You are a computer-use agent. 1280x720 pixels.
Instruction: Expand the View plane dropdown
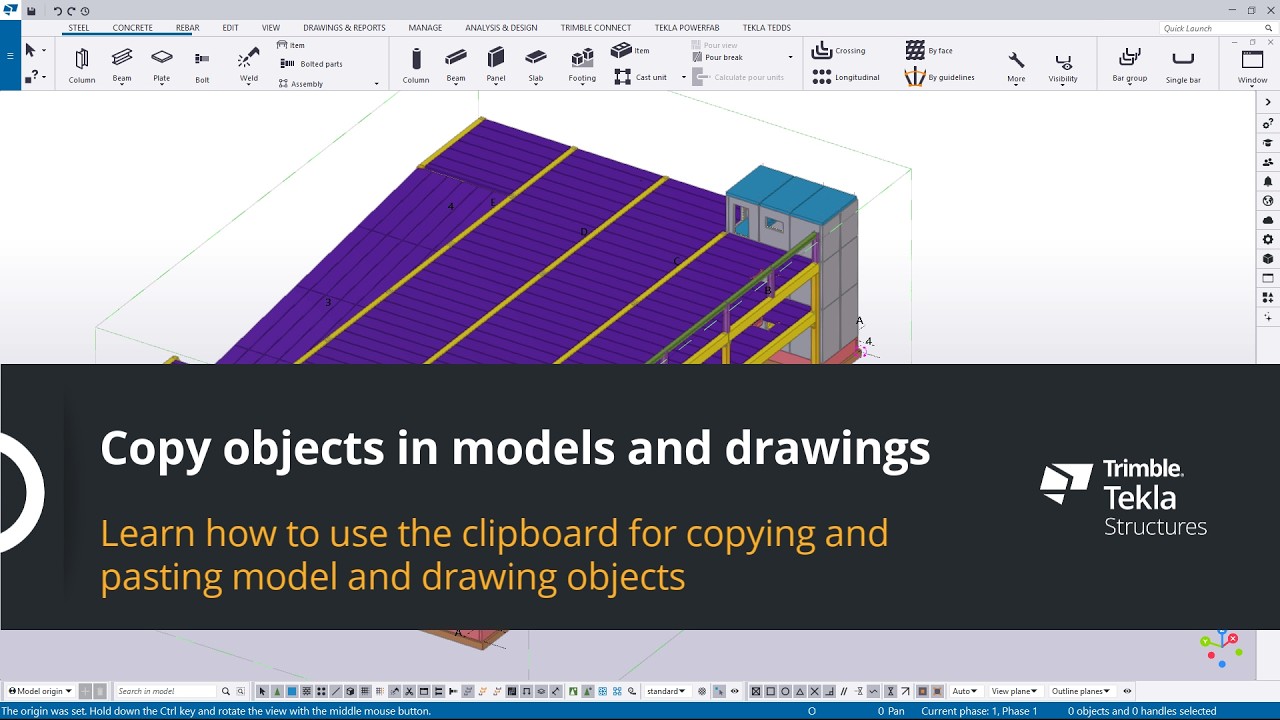coord(1015,691)
